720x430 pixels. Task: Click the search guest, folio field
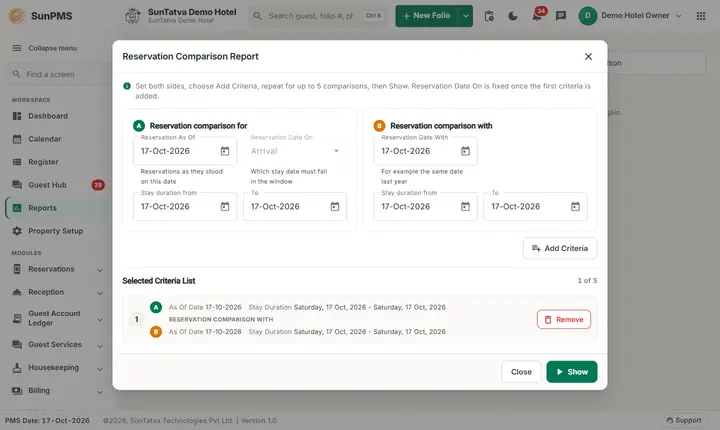point(319,16)
